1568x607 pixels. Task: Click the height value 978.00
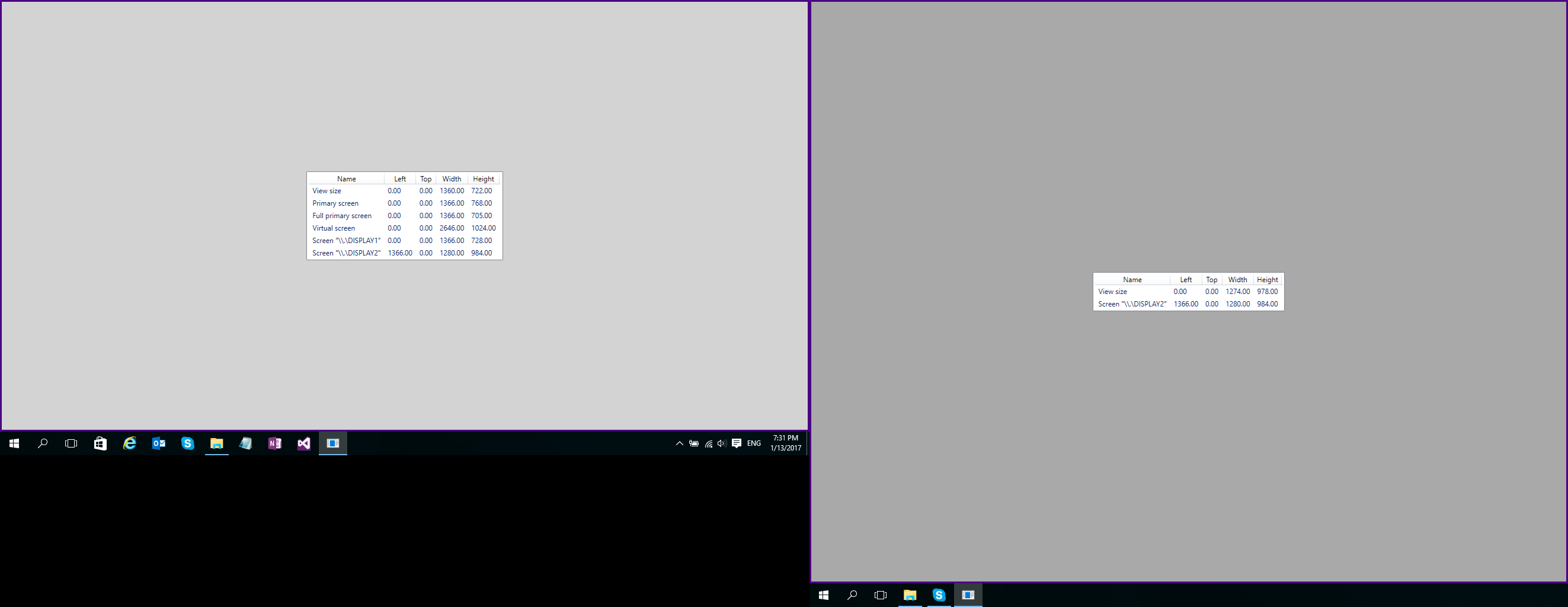pos(1268,292)
